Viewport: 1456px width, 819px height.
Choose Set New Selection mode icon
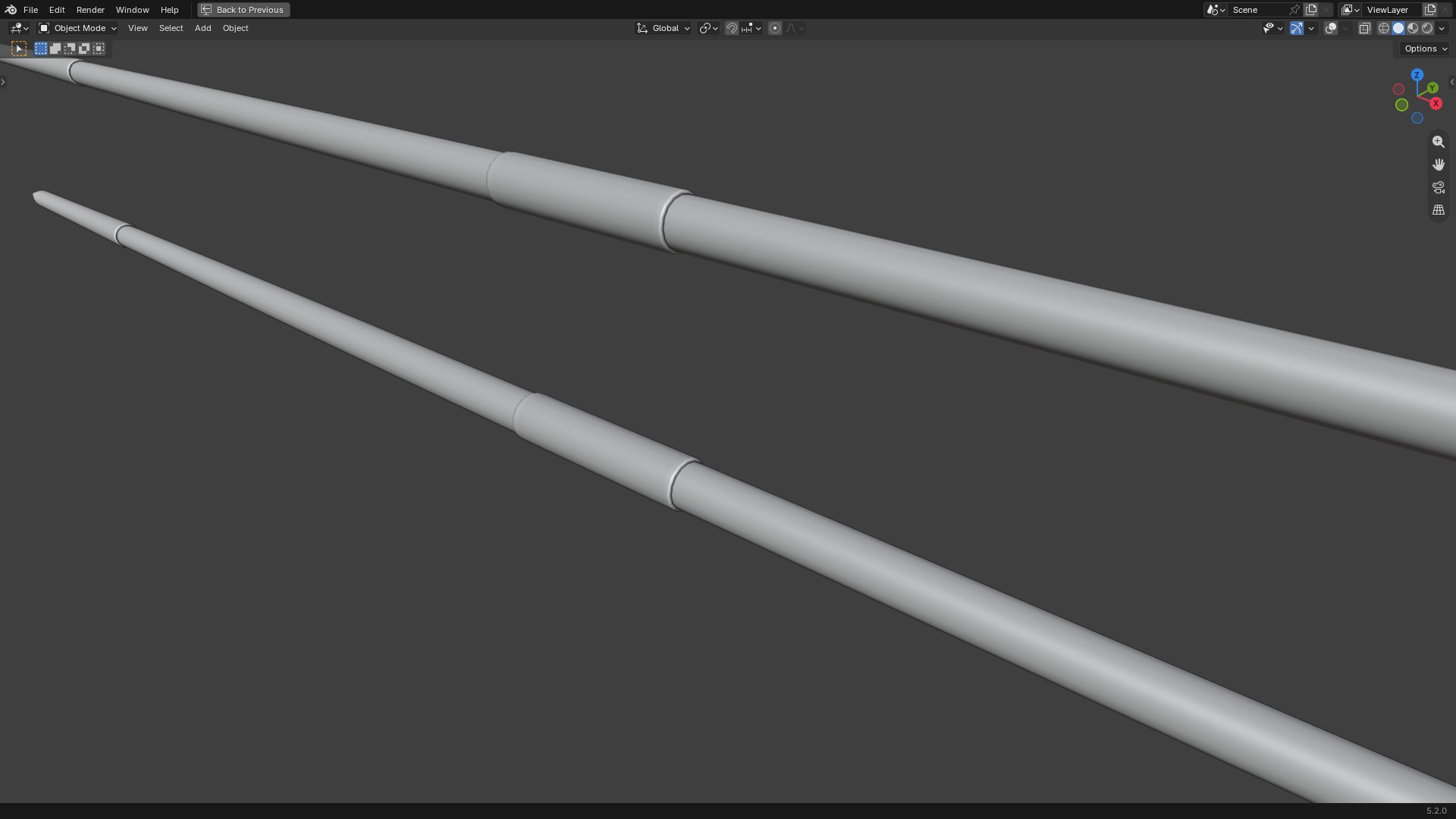[x=41, y=49]
